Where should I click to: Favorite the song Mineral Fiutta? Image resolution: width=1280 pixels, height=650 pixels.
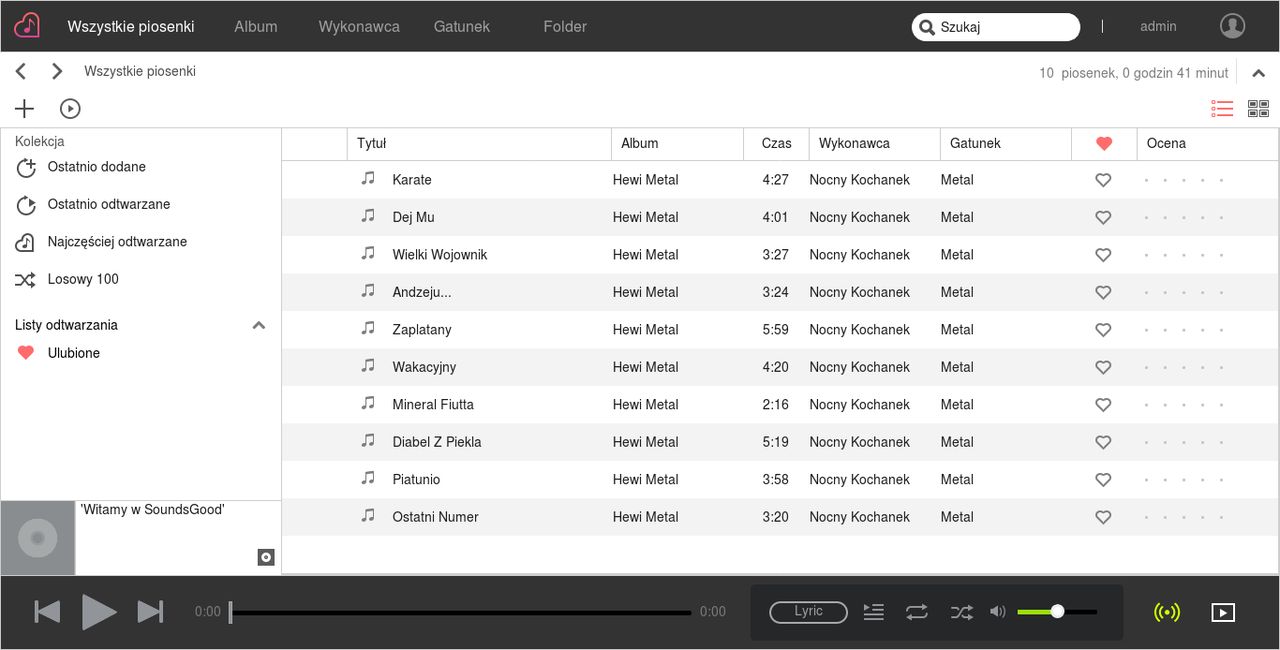(1103, 405)
